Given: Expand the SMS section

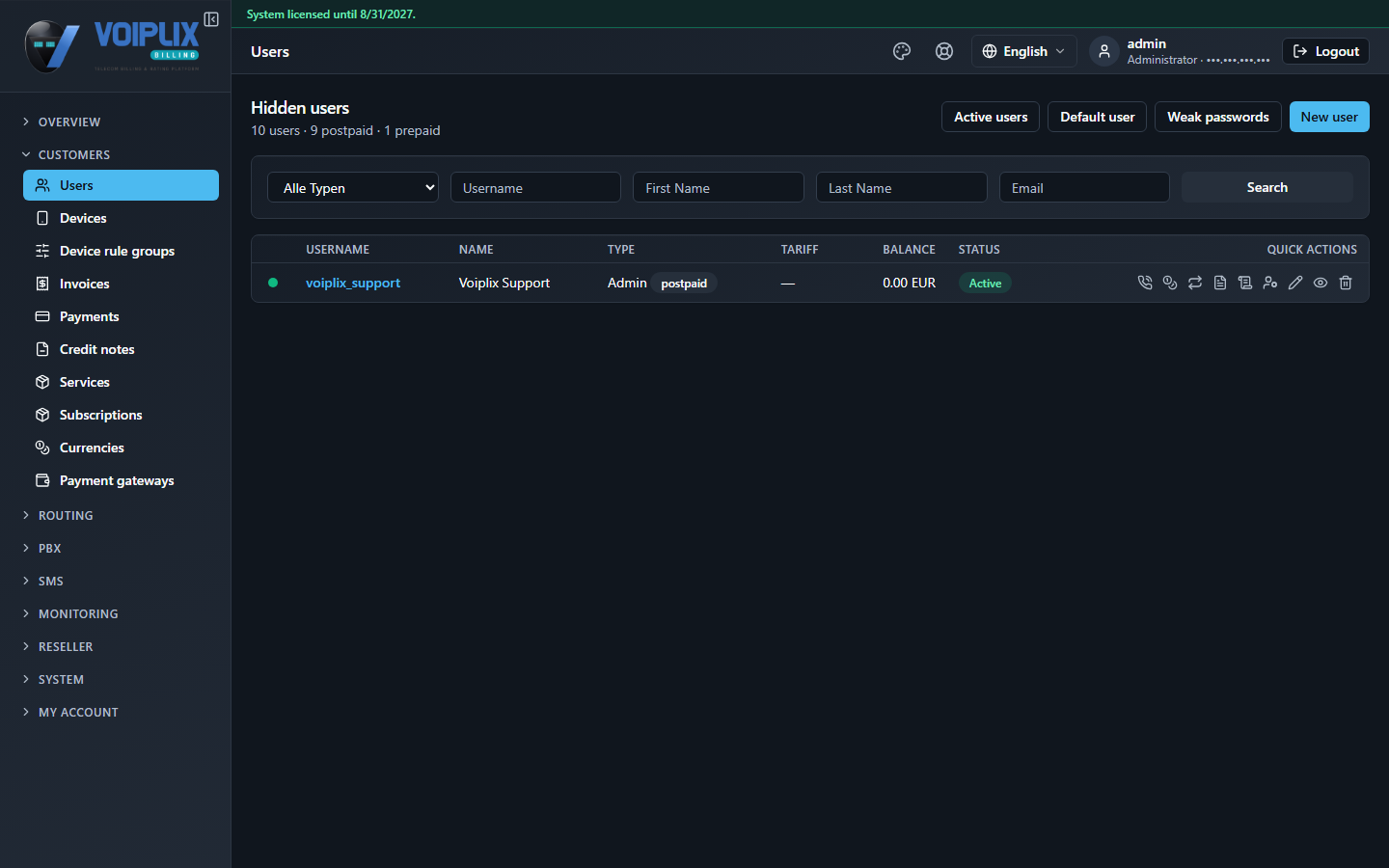Looking at the screenshot, I should (50, 581).
